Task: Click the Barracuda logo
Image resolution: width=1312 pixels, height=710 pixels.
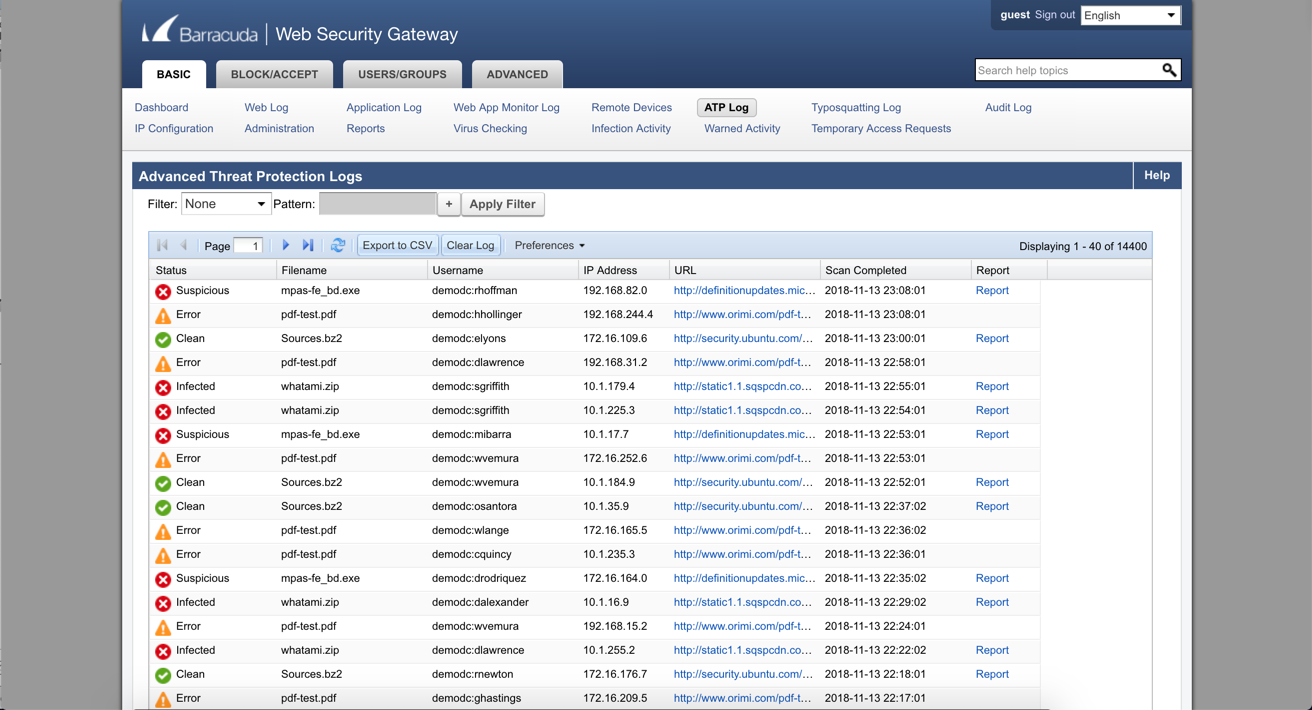Action: pos(199,33)
